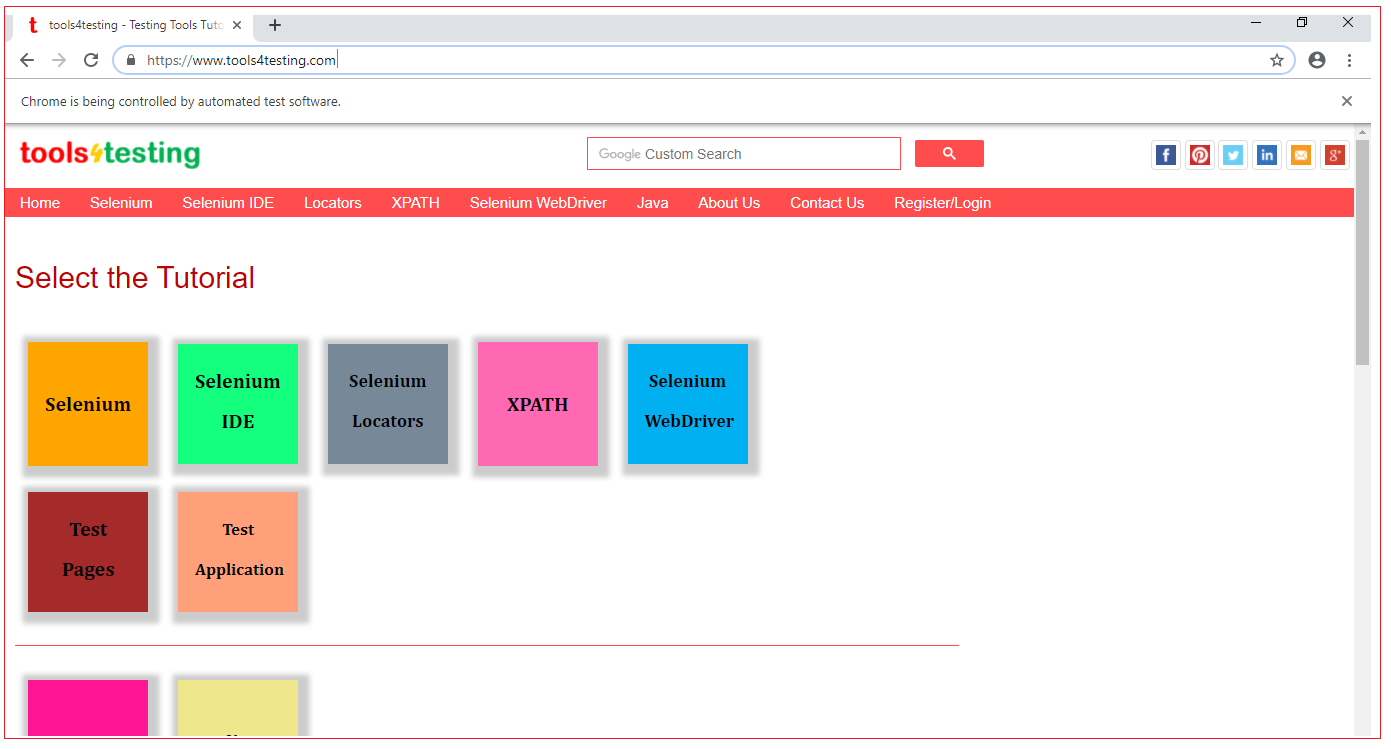
Task: View site info via padlock icon
Action: pos(130,60)
